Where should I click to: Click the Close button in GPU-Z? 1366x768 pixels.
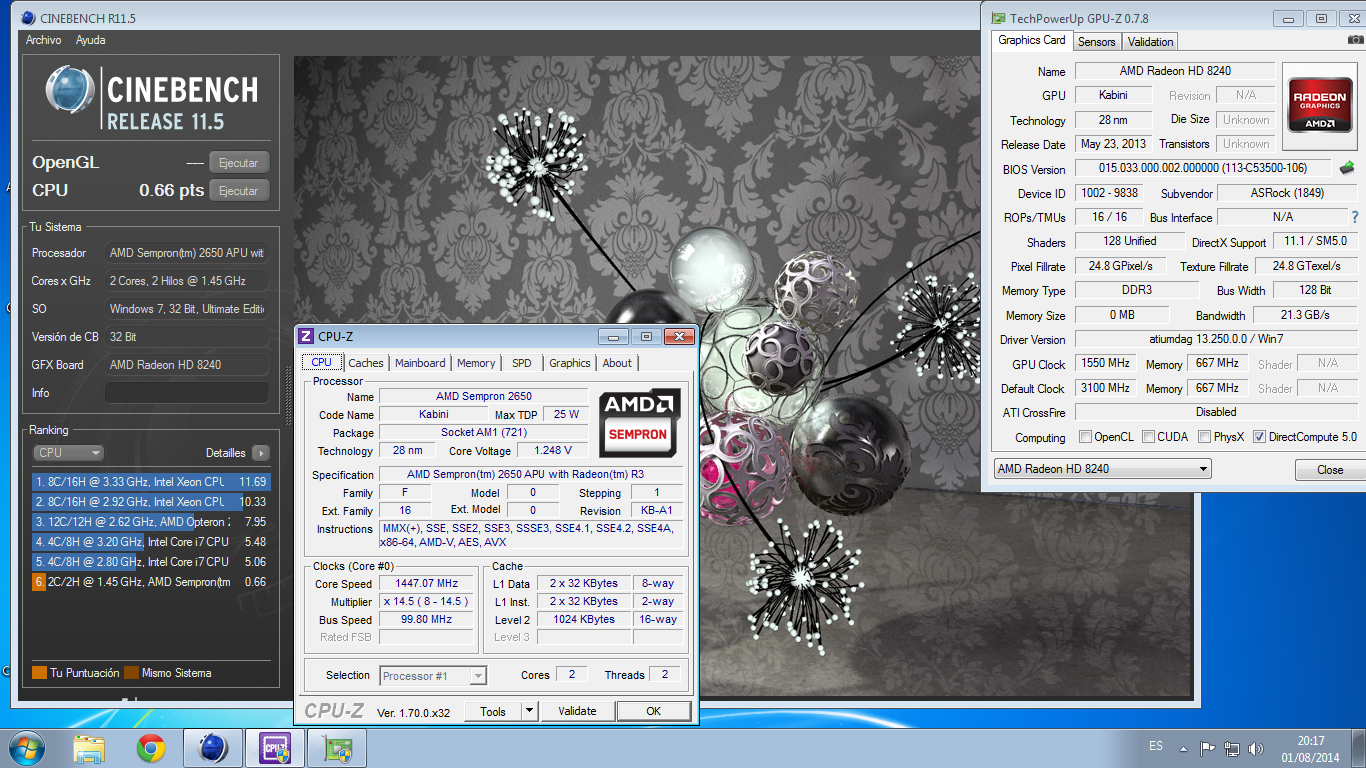1329,470
